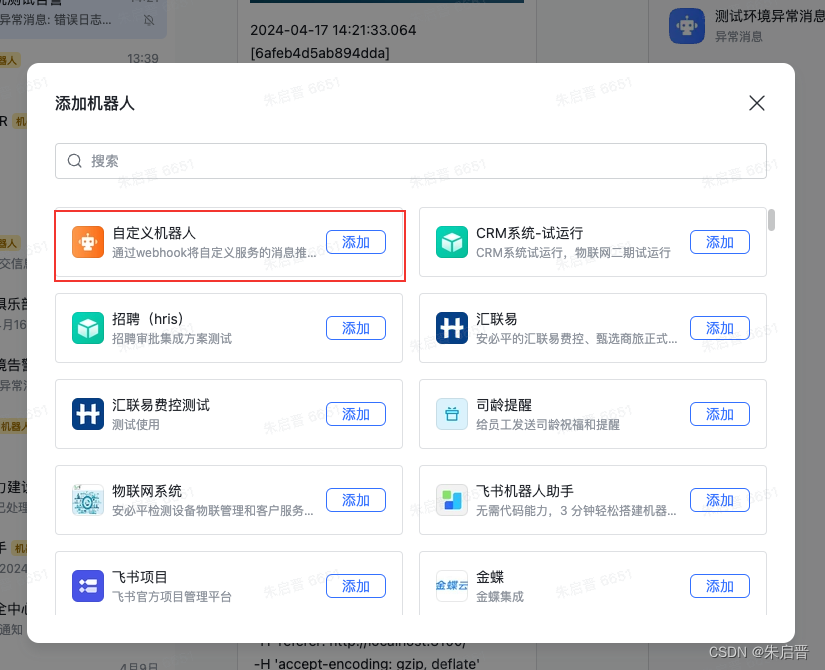
Task: Click the 物联网系统 title text
Action: tap(147, 491)
